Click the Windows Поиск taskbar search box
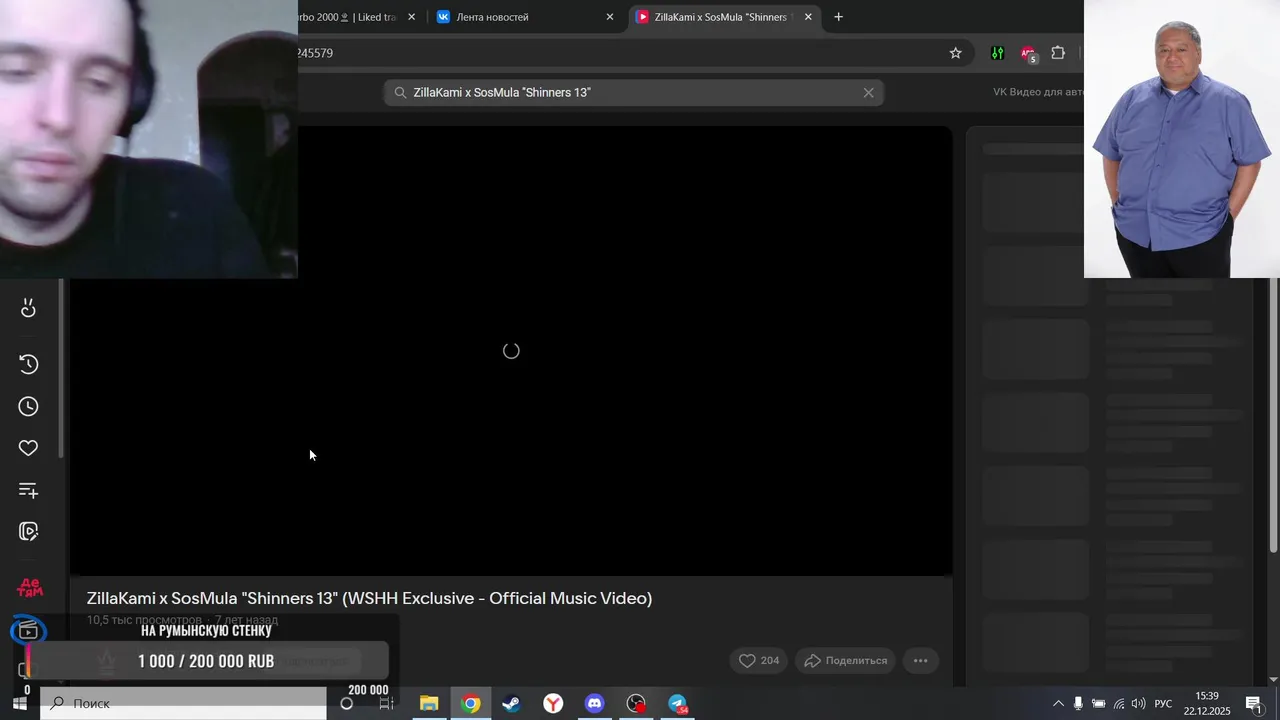The image size is (1280, 720). (183, 703)
